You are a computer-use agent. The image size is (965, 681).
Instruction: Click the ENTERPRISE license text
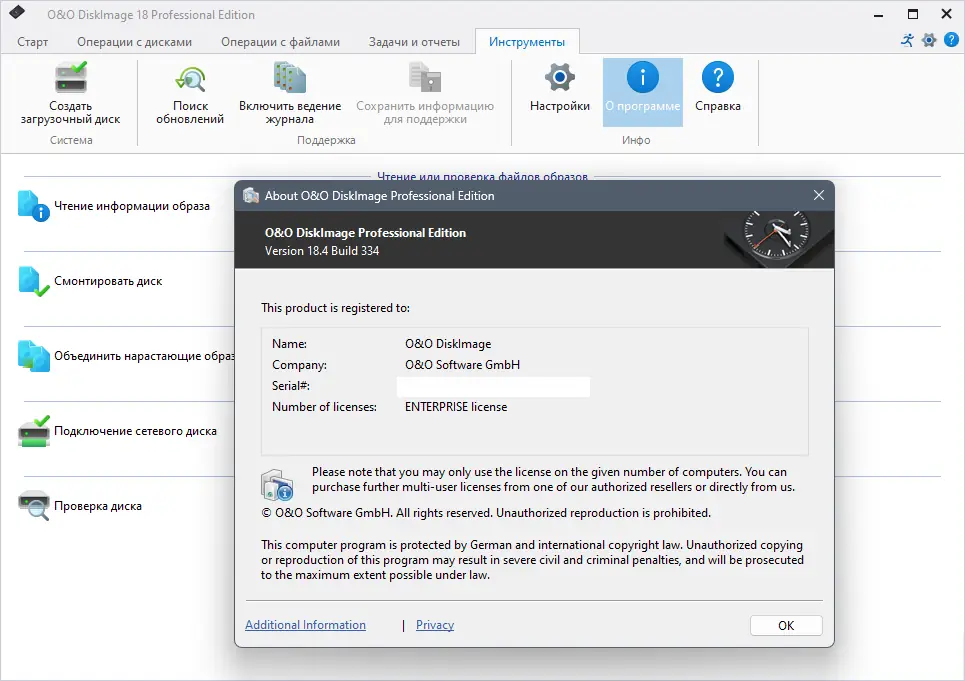tap(456, 407)
